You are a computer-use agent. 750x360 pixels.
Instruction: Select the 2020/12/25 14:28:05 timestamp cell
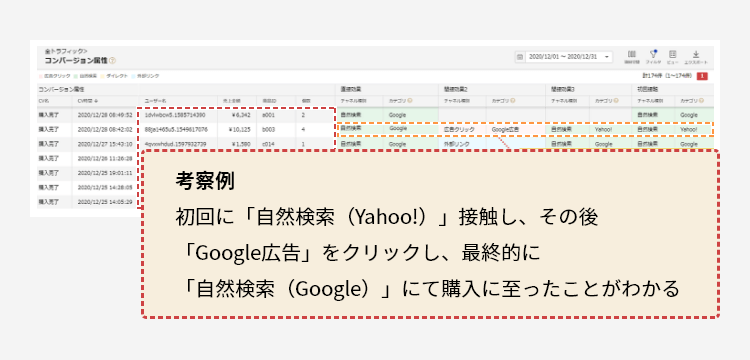(x=105, y=187)
